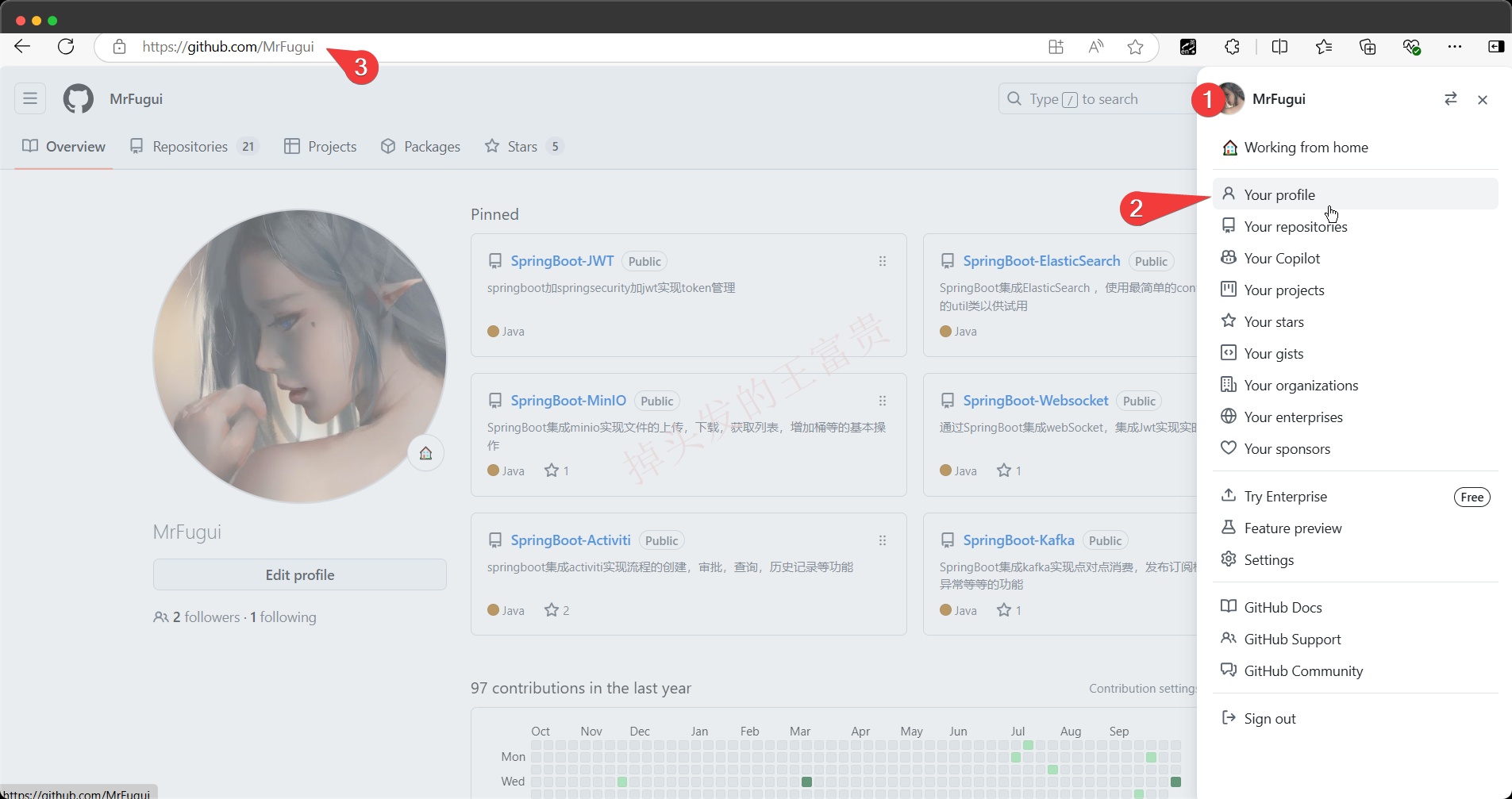The image size is (1512, 799).
Task: Switch to Packages tab
Action: point(421,146)
